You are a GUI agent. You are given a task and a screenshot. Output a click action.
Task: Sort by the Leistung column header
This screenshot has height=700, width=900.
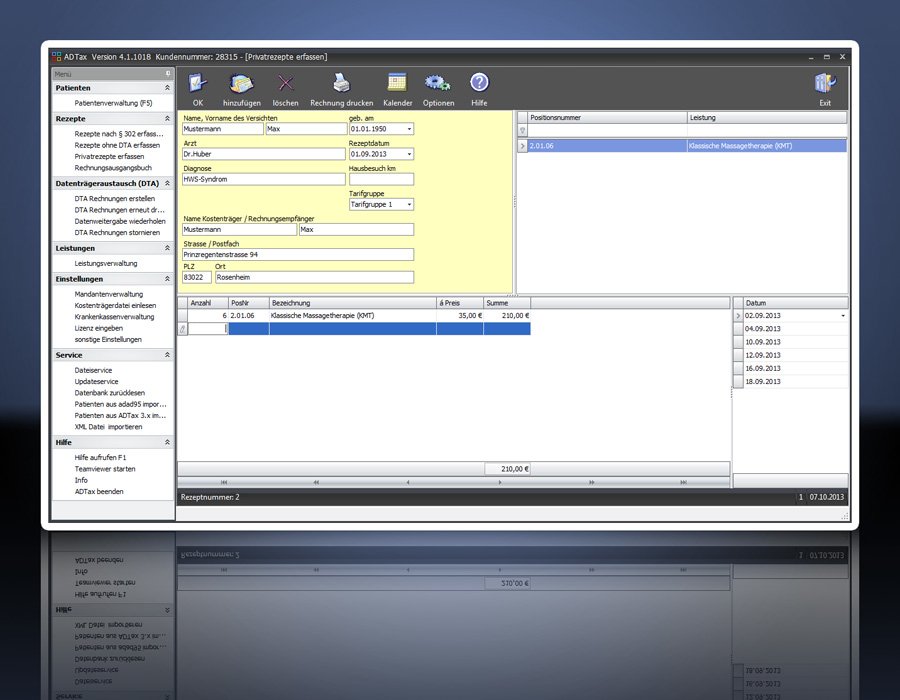[x=767, y=118]
